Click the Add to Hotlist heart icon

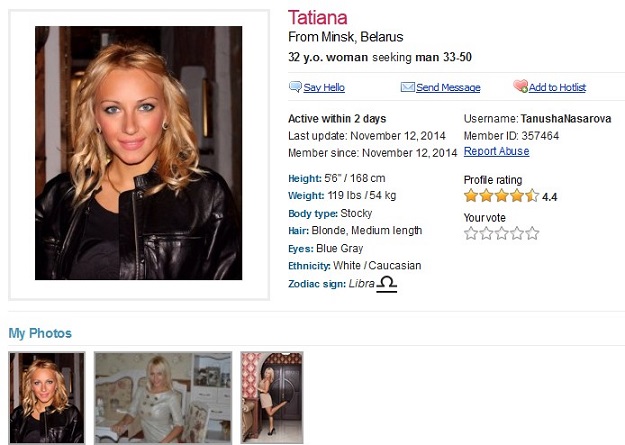pyautogui.click(x=520, y=87)
